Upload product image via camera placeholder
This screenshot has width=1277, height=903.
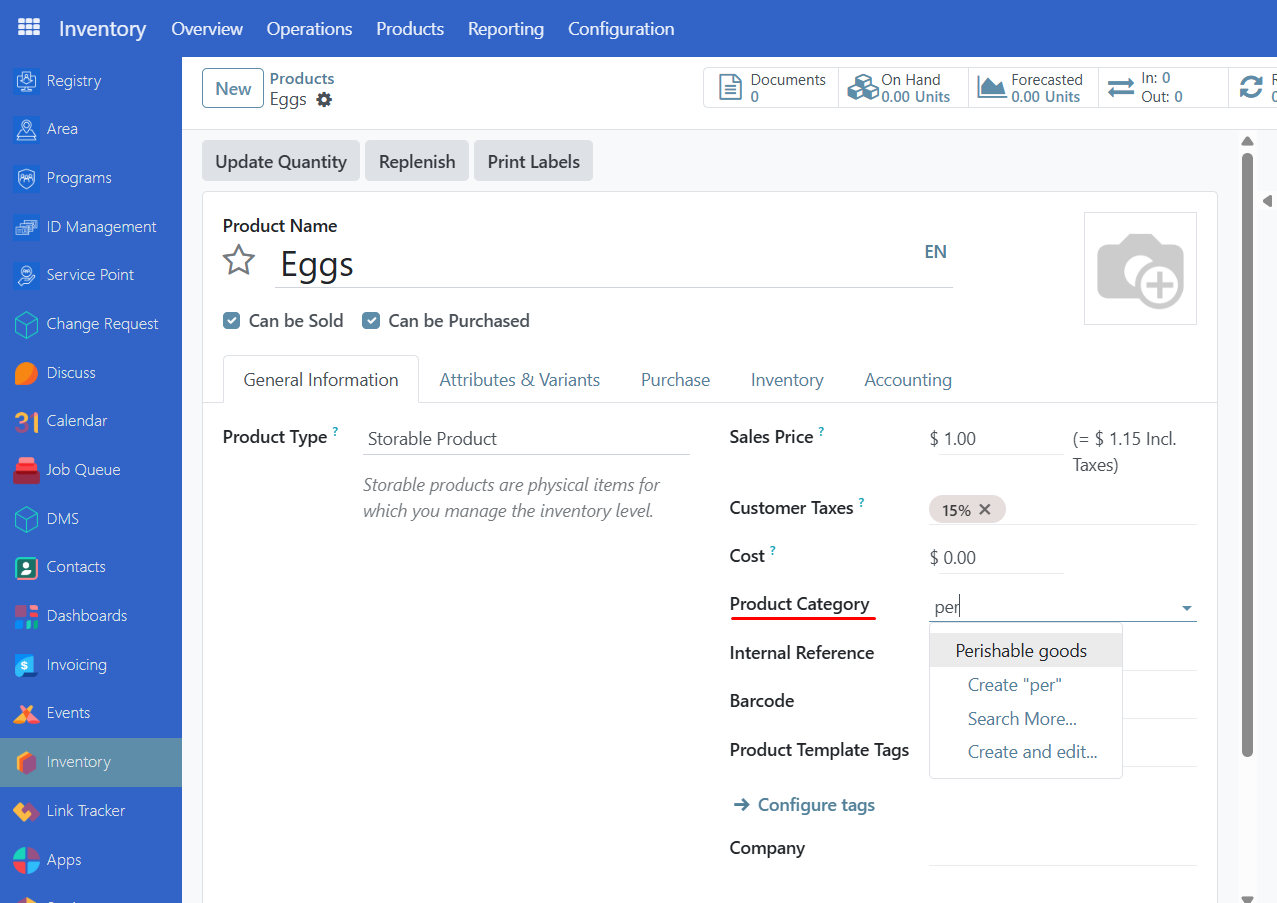pyautogui.click(x=1140, y=268)
